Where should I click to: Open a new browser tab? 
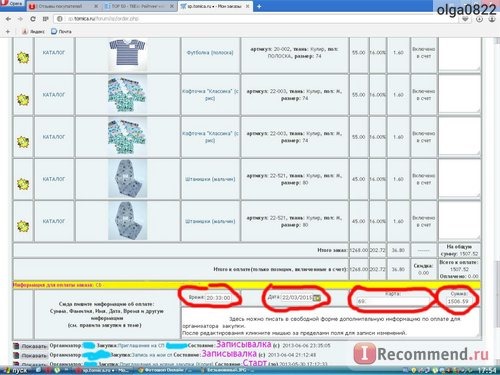(259, 6)
